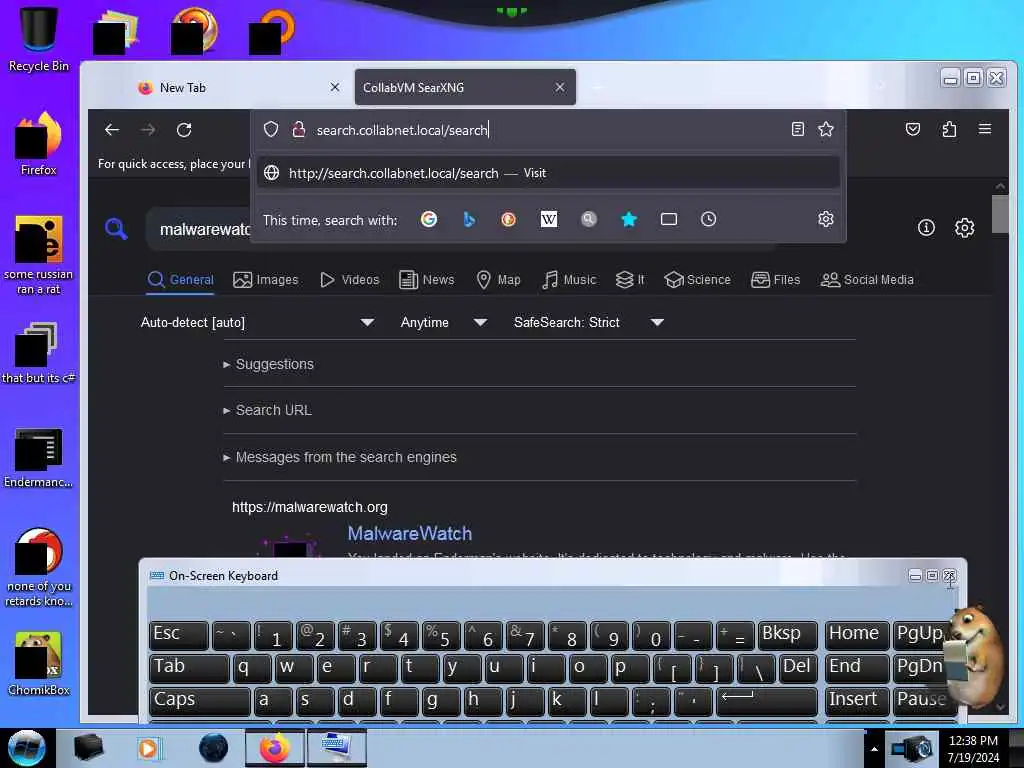Open tracking protection shield icon

(x=271, y=129)
